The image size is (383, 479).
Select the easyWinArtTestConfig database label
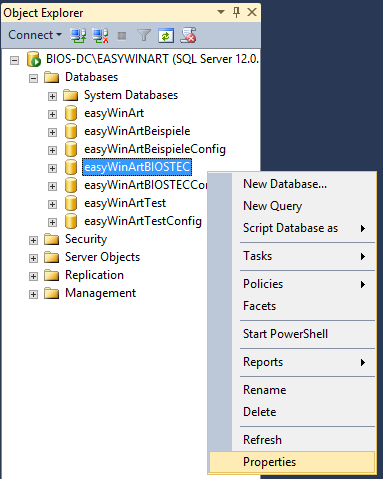pos(143,221)
